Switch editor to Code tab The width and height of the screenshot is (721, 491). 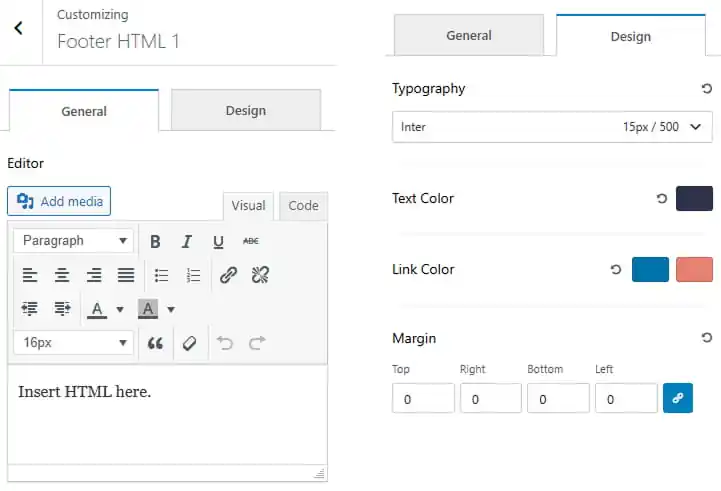[x=303, y=206]
